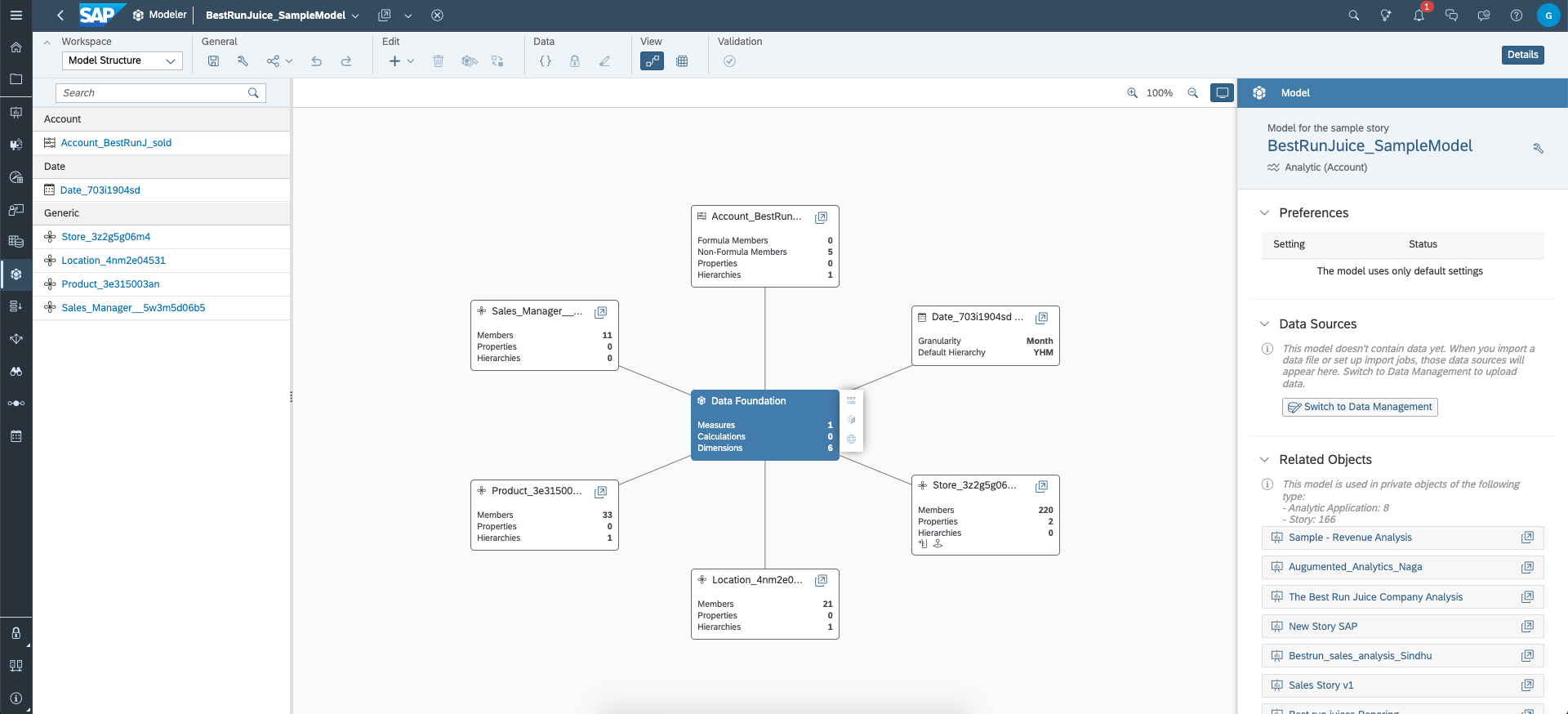Select Location_4nm2e04531 dimension
1568x714 pixels.
click(x=114, y=261)
